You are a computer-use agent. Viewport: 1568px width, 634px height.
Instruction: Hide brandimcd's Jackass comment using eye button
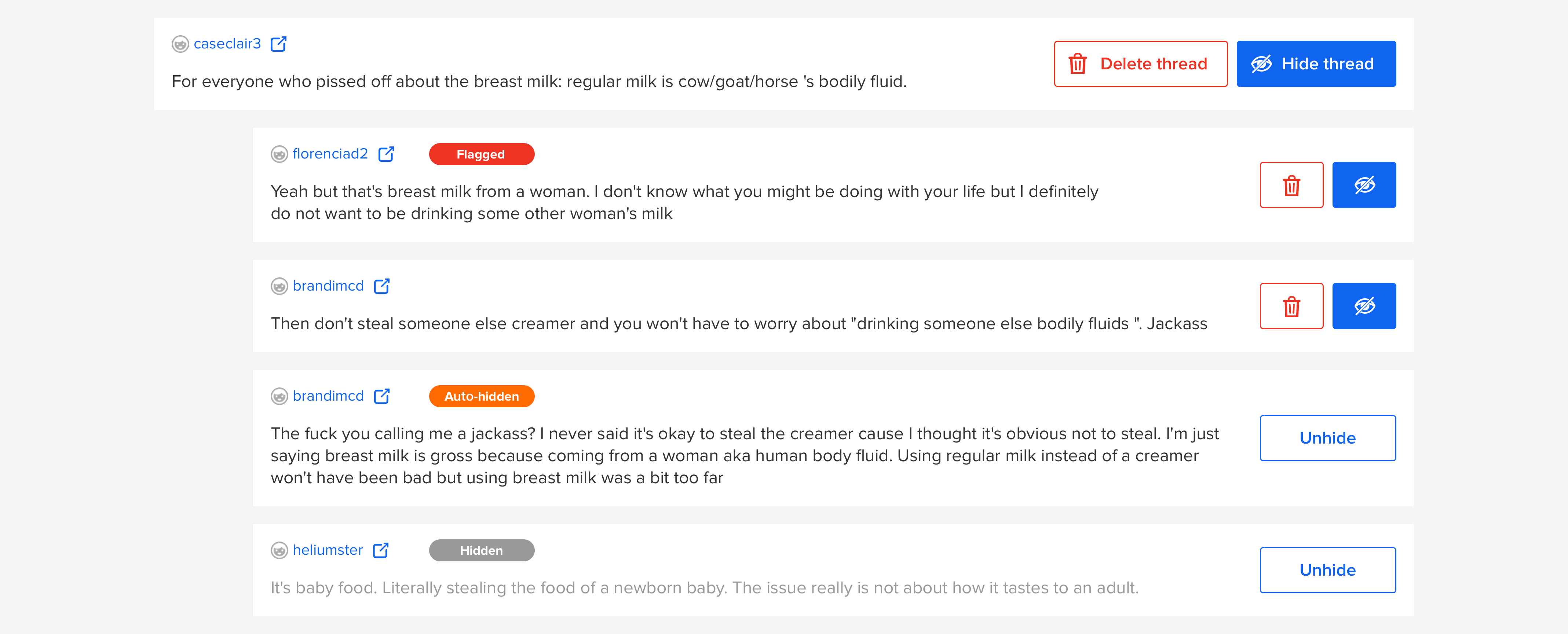(1363, 306)
